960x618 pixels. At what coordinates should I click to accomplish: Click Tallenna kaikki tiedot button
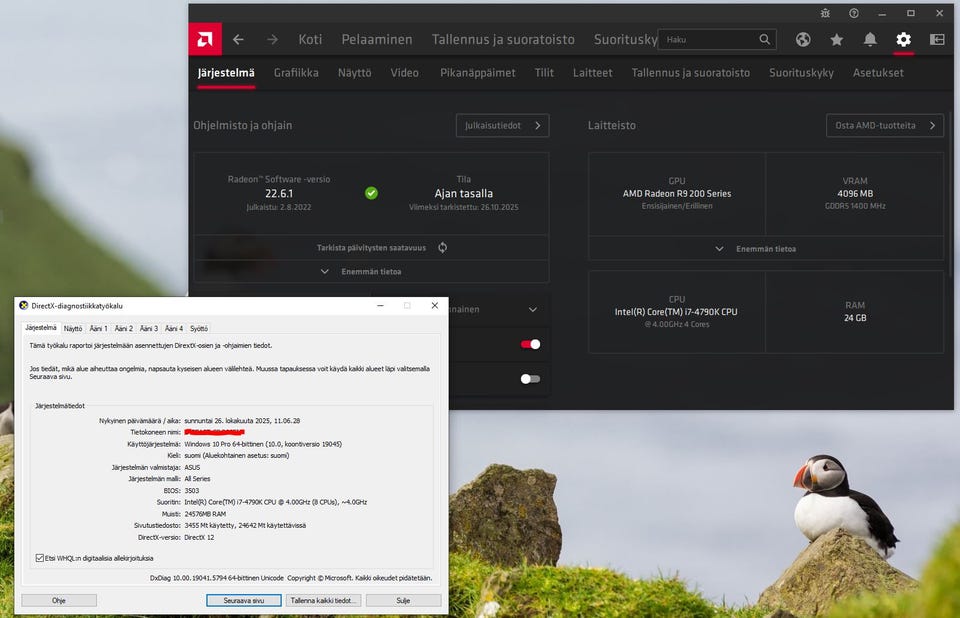coord(323,600)
